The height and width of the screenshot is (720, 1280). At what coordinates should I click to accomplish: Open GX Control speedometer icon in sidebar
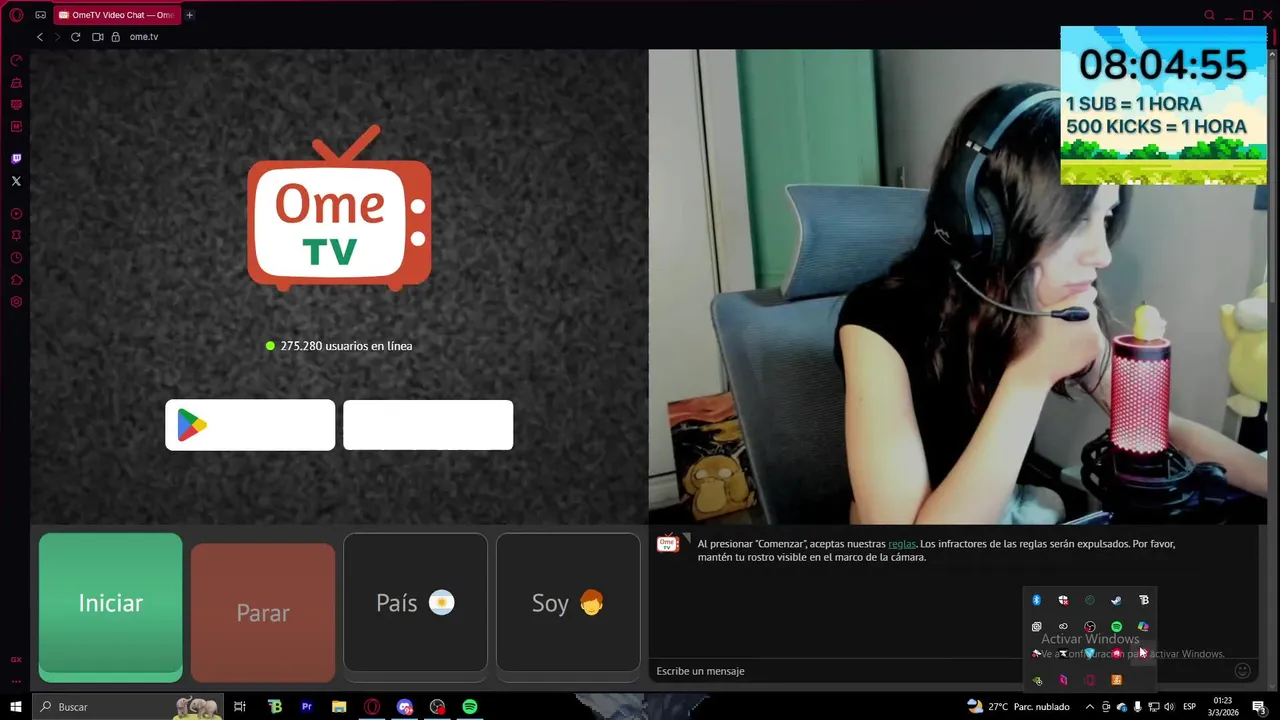(16, 61)
